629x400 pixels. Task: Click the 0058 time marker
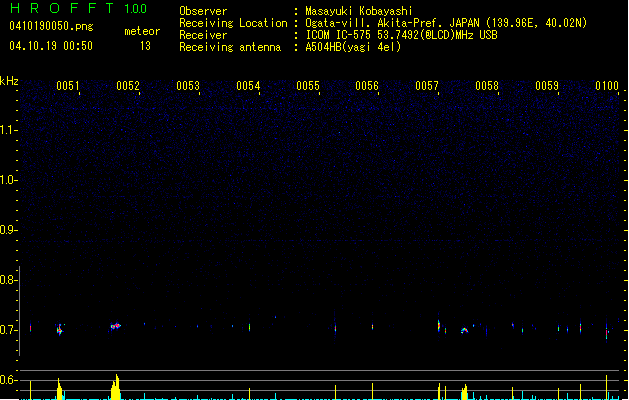[487, 86]
